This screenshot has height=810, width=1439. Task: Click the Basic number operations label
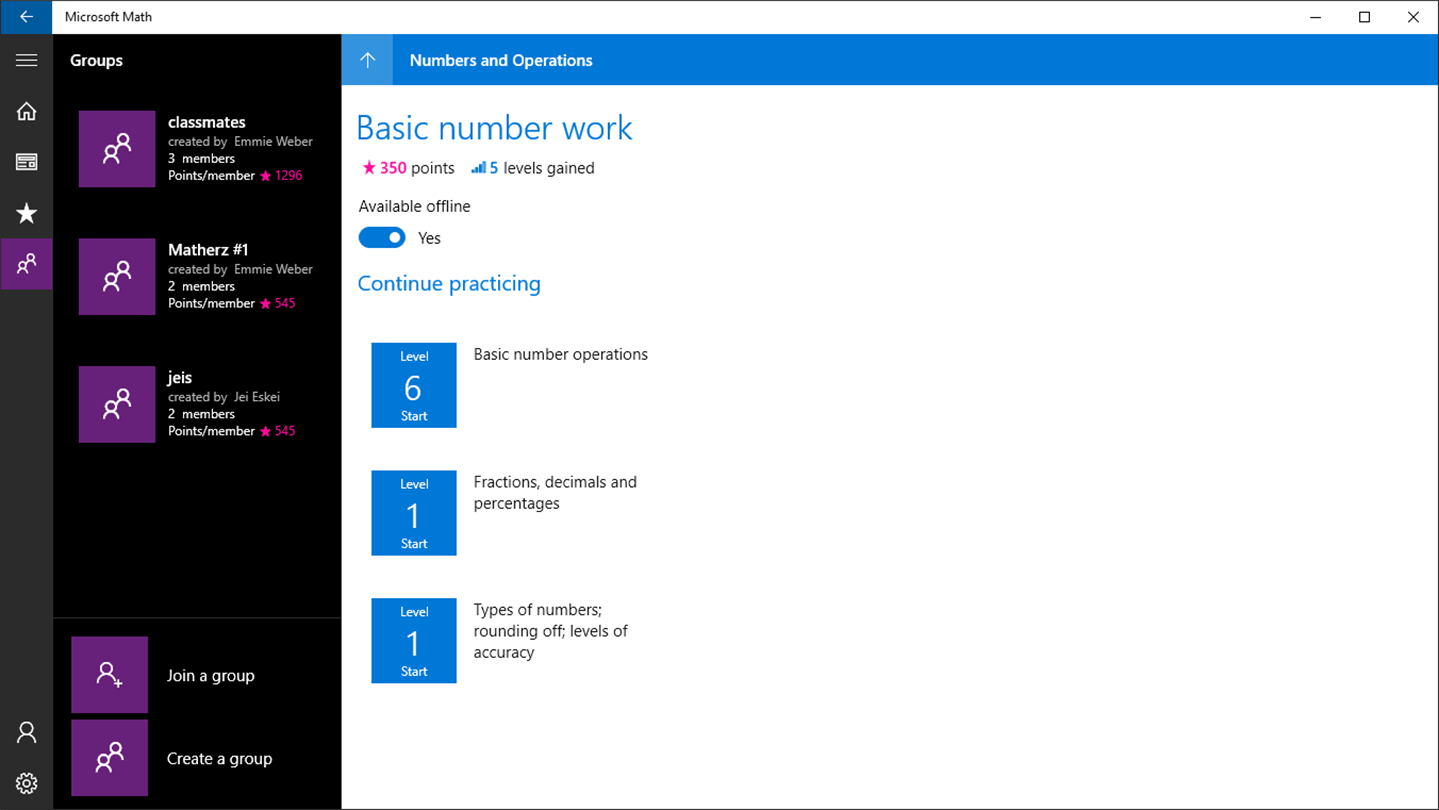pos(561,354)
